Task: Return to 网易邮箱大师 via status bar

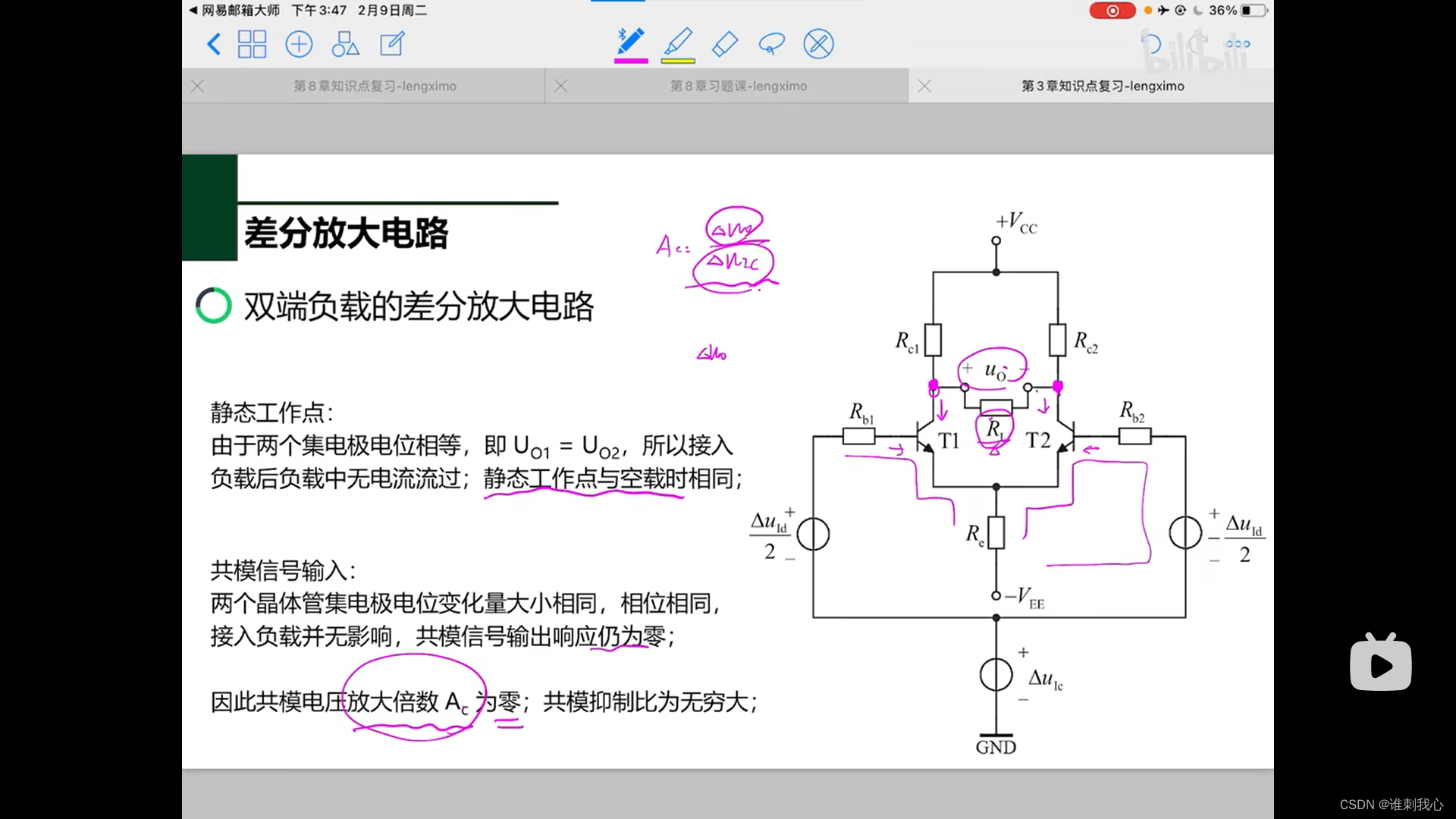Action: coord(234,11)
